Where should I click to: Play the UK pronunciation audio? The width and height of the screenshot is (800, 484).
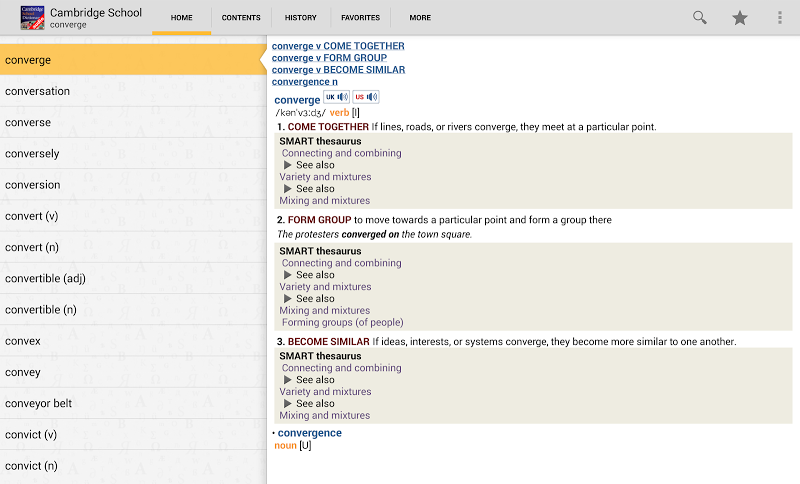[336, 97]
